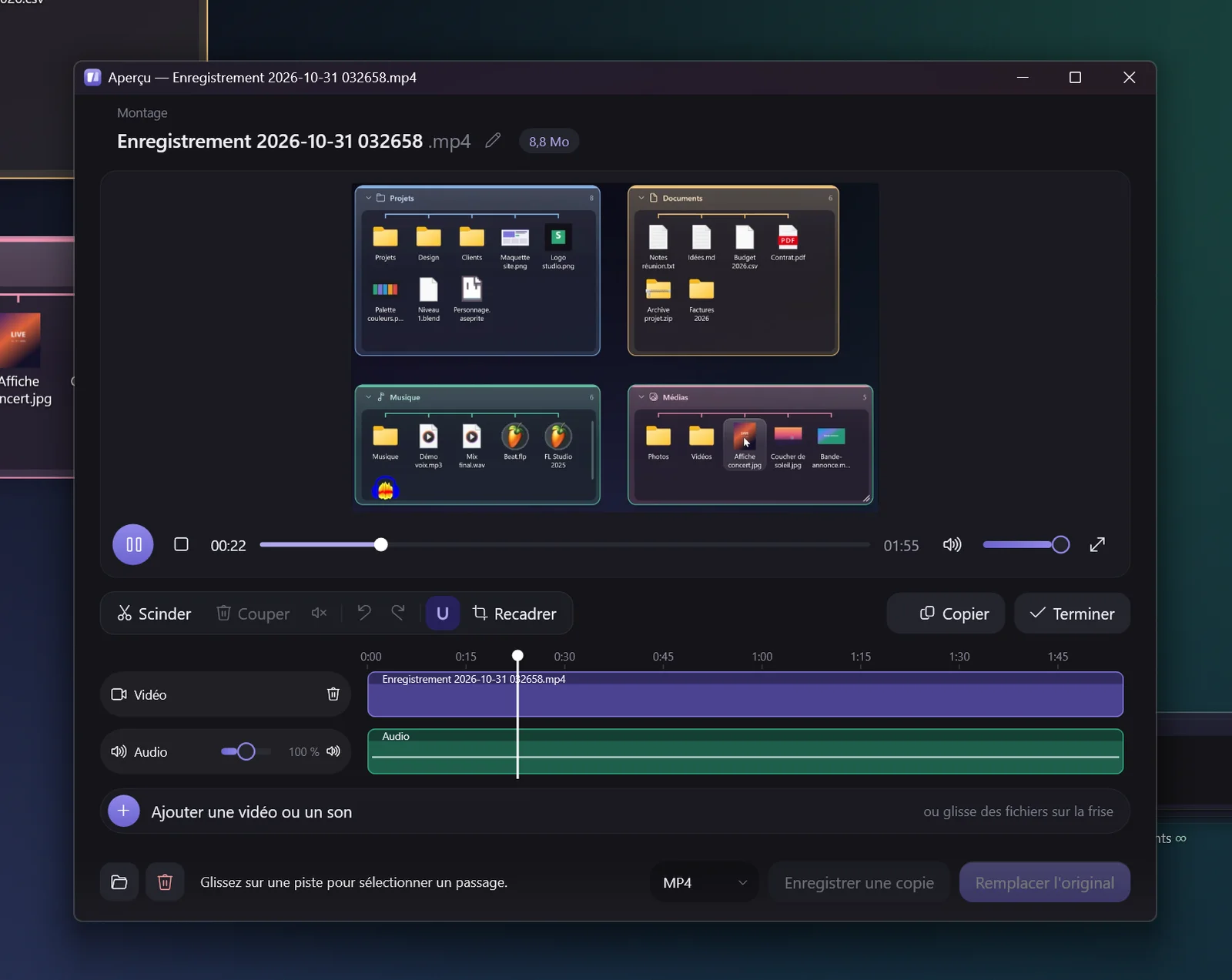Click the Couper delete-selection tool

[x=253, y=614]
